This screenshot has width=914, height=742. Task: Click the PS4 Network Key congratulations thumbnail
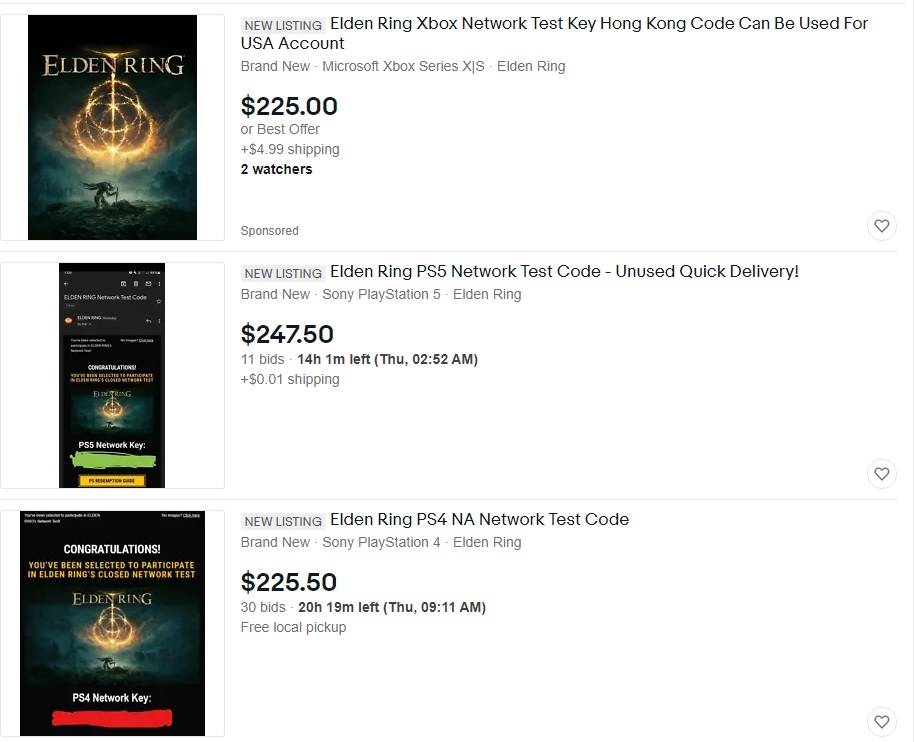coord(112,623)
